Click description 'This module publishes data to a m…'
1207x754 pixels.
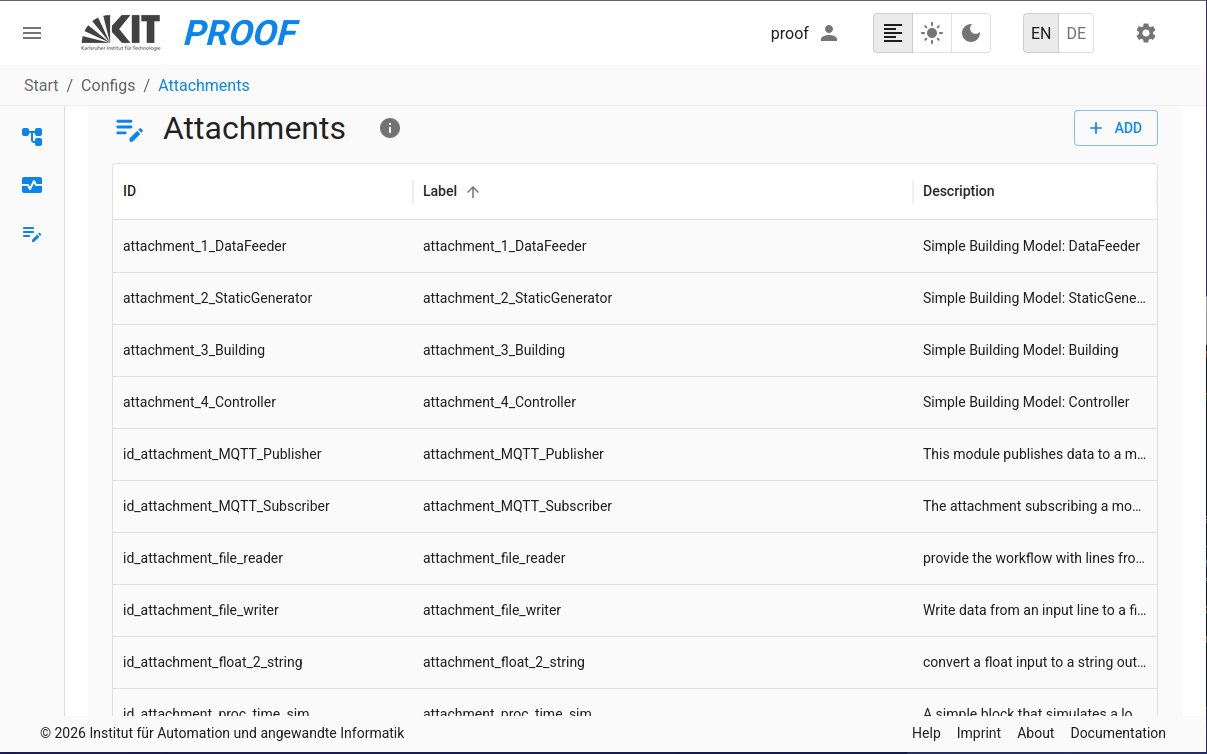(1035, 454)
